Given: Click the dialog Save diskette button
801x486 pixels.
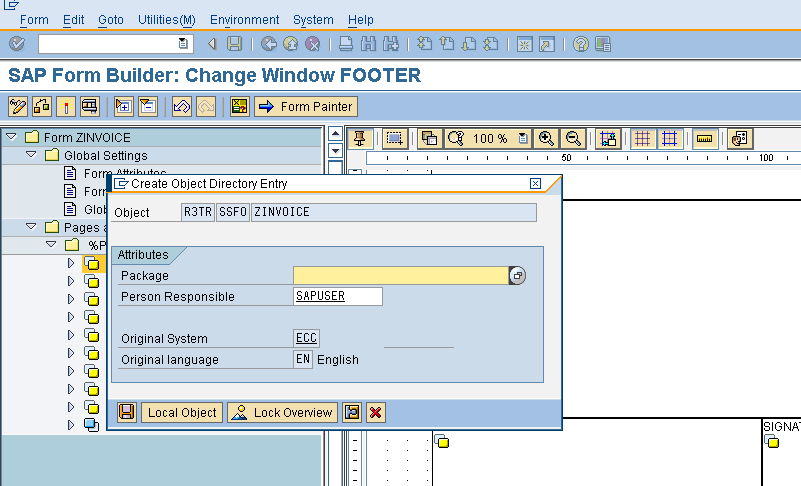Looking at the screenshot, I should tap(127, 412).
